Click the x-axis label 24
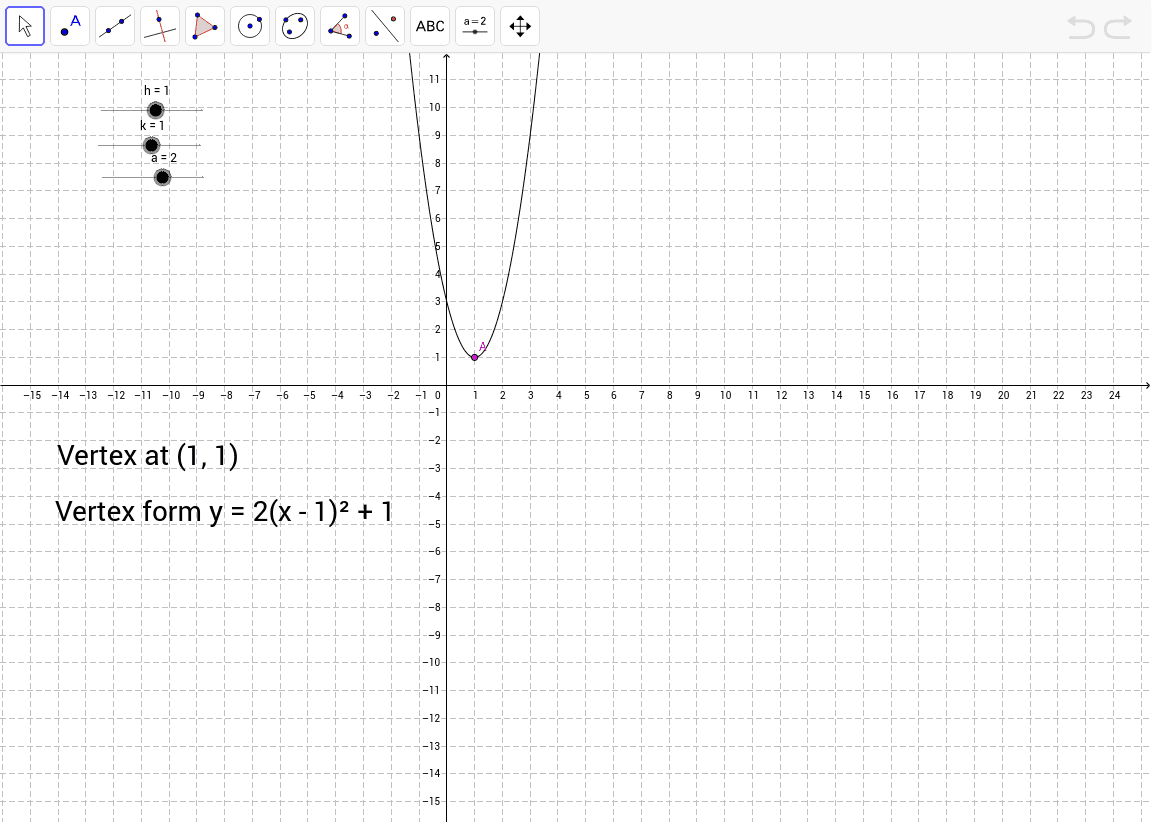This screenshot has height=824, width=1152. pyautogui.click(x=1115, y=395)
